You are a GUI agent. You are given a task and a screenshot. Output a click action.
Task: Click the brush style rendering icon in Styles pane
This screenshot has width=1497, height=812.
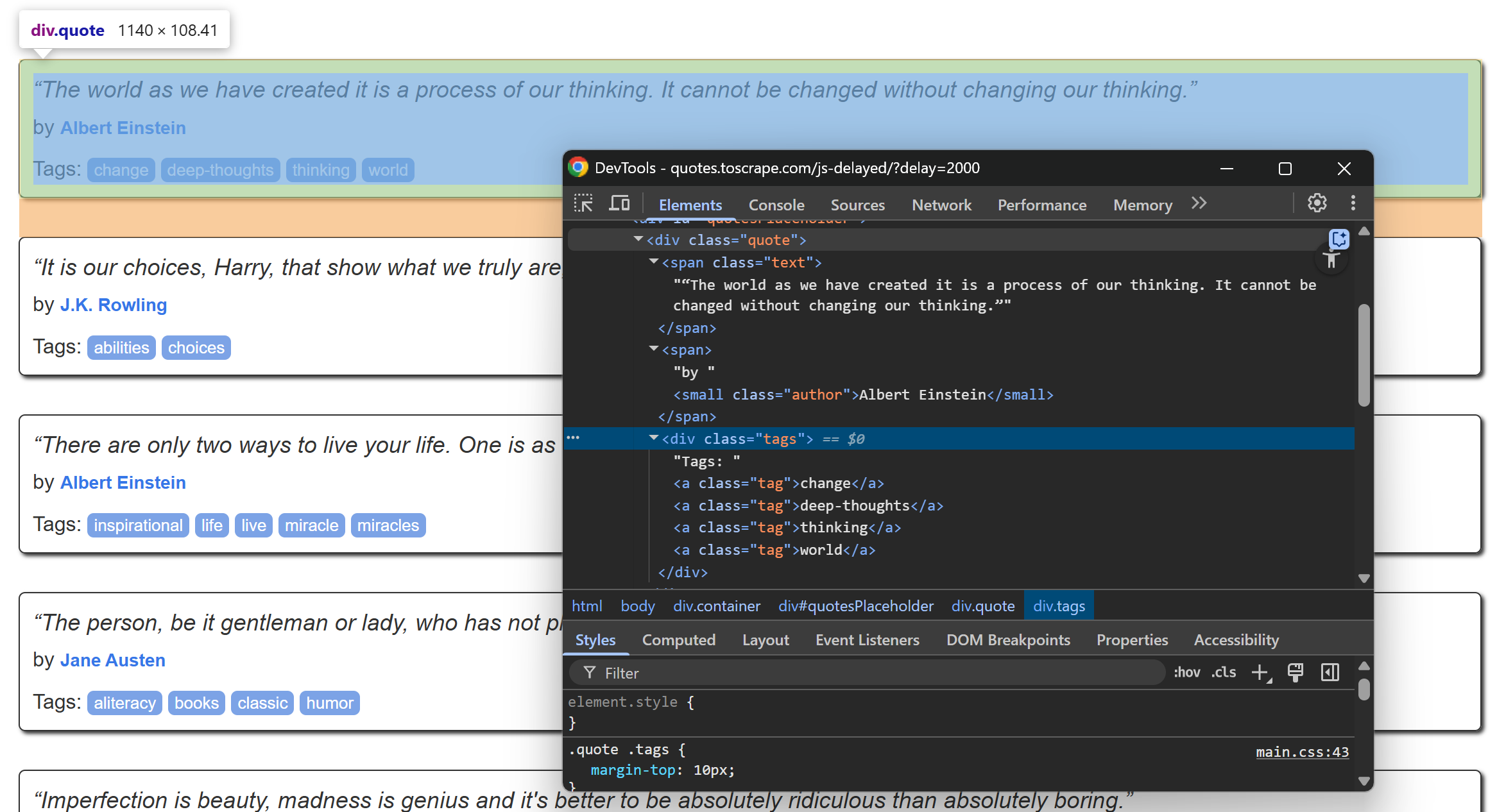(x=1296, y=672)
